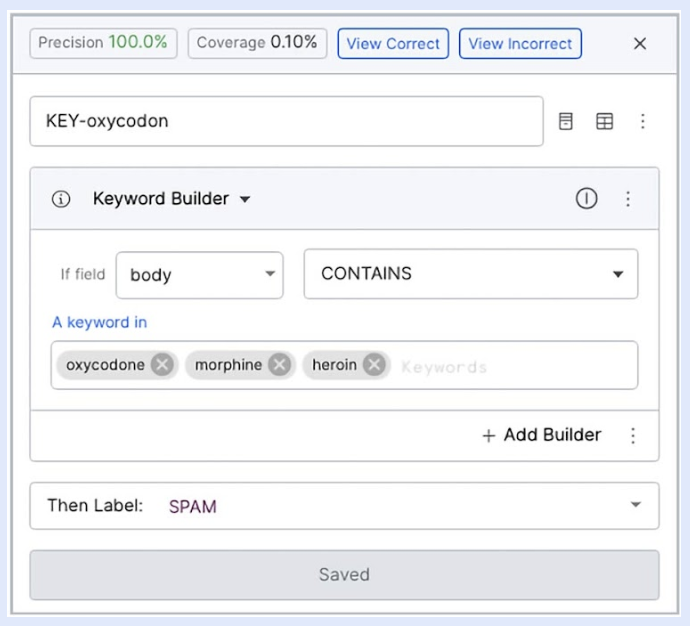Click the table view icon beside name

[605, 121]
